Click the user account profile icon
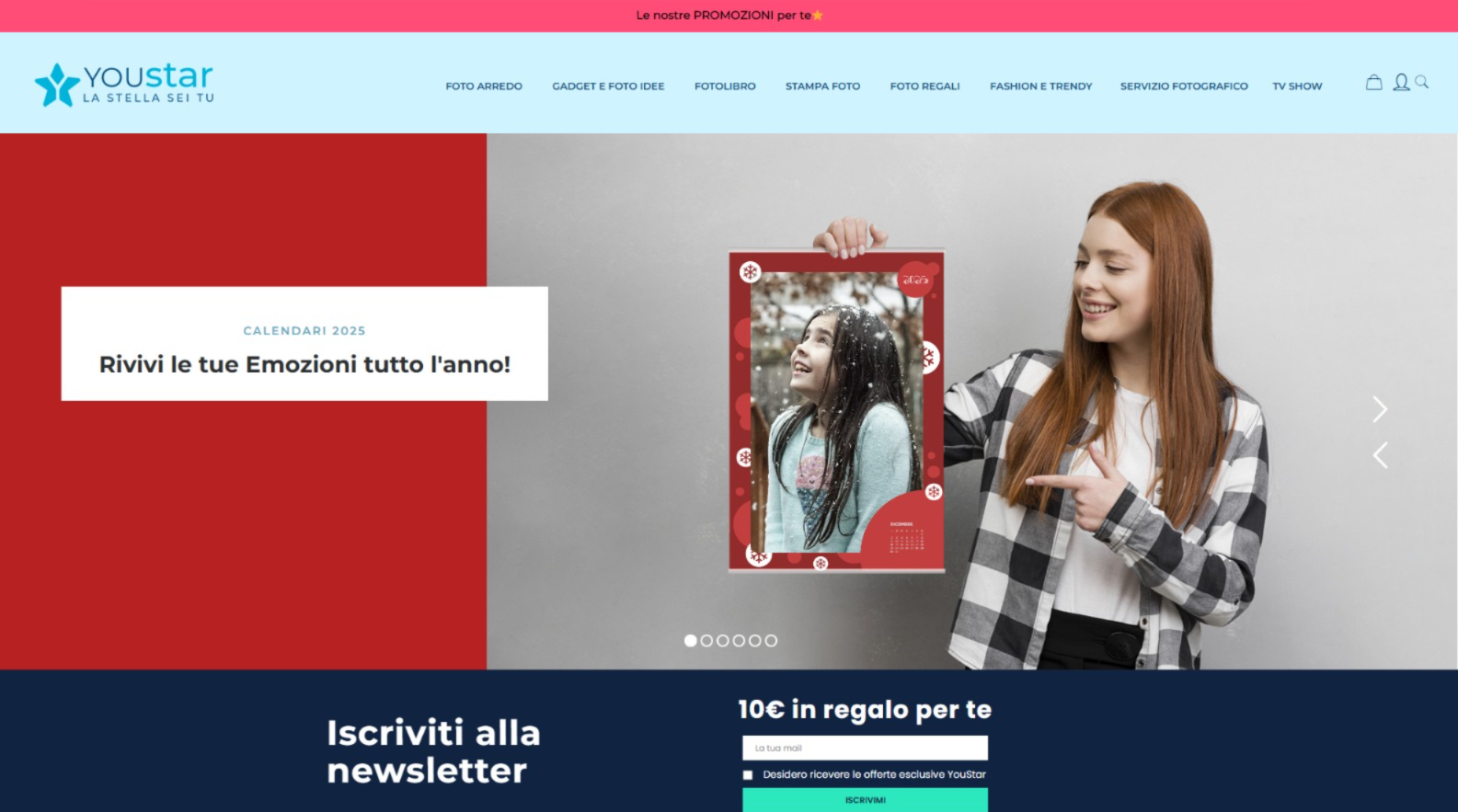The height and width of the screenshot is (812, 1458). click(1400, 83)
